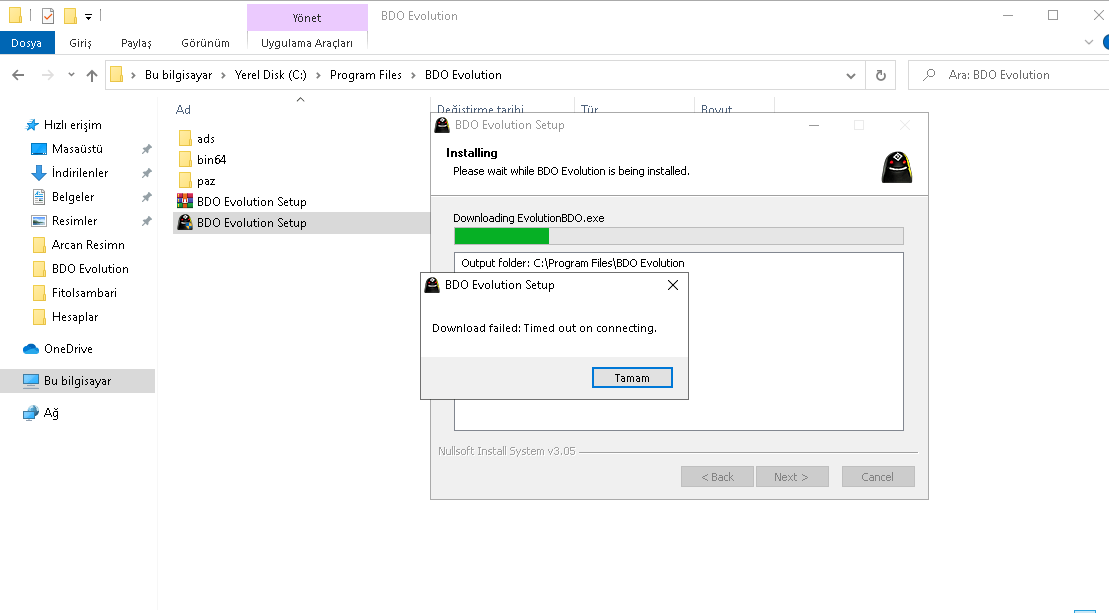Screen dimensions: 1109x613
Task: Expand address bar history dropdown
Action: pyautogui.click(x=851, y=75)
